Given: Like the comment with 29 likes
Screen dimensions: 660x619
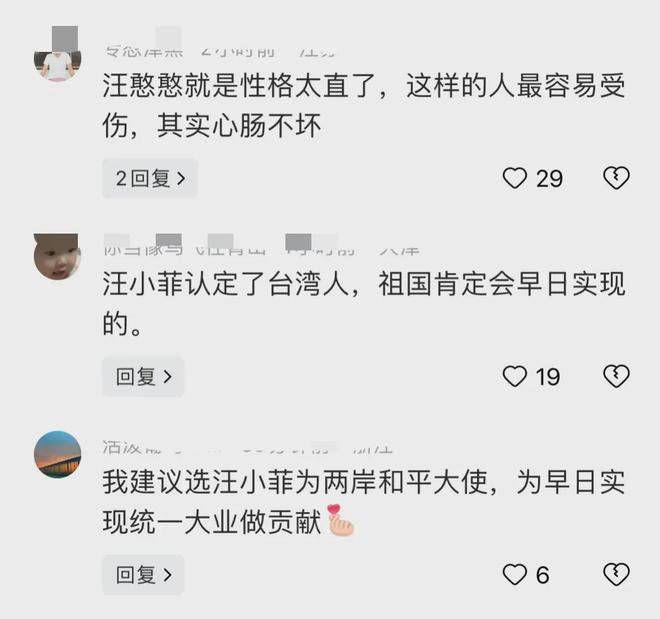Looking at the screenshot, I should click(x=515, y=178).
